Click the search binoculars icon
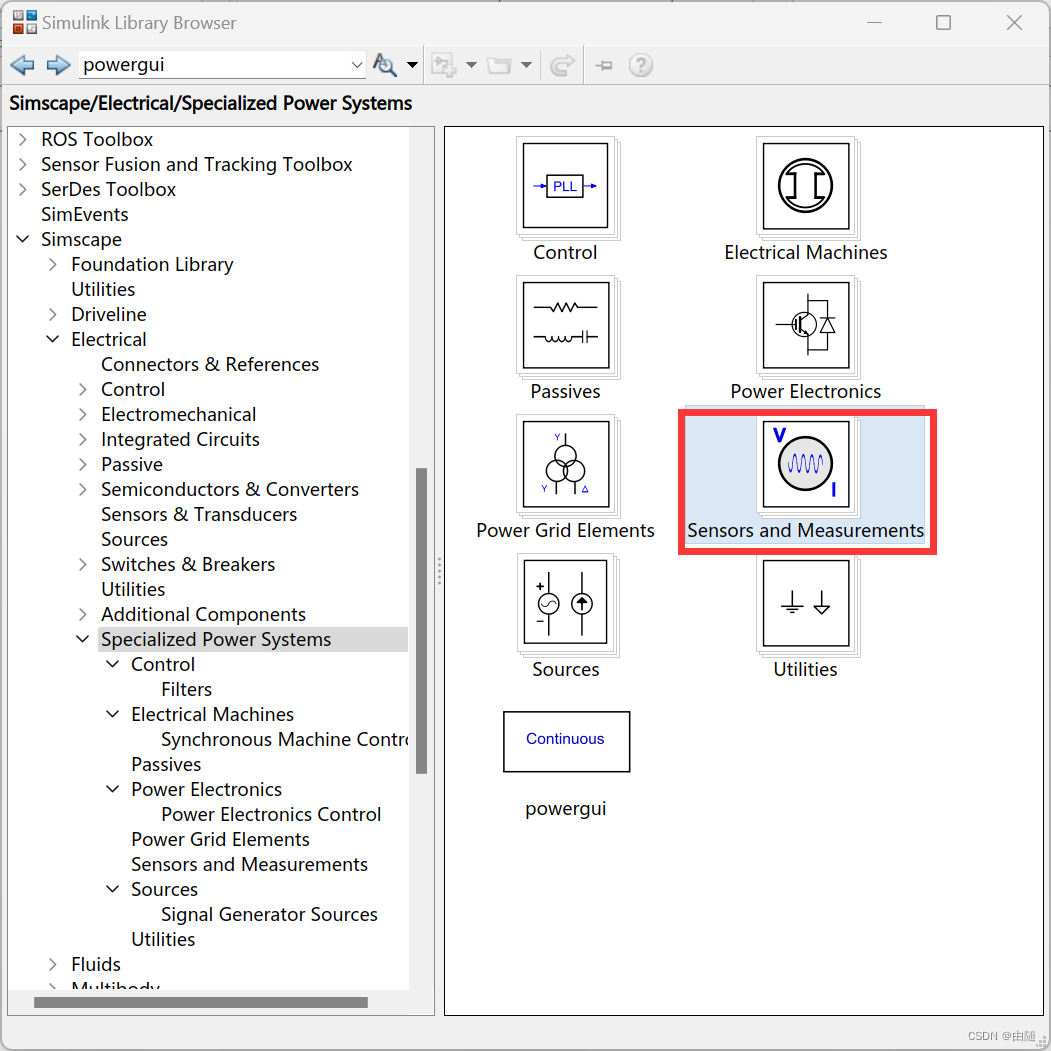 point(385,65)
